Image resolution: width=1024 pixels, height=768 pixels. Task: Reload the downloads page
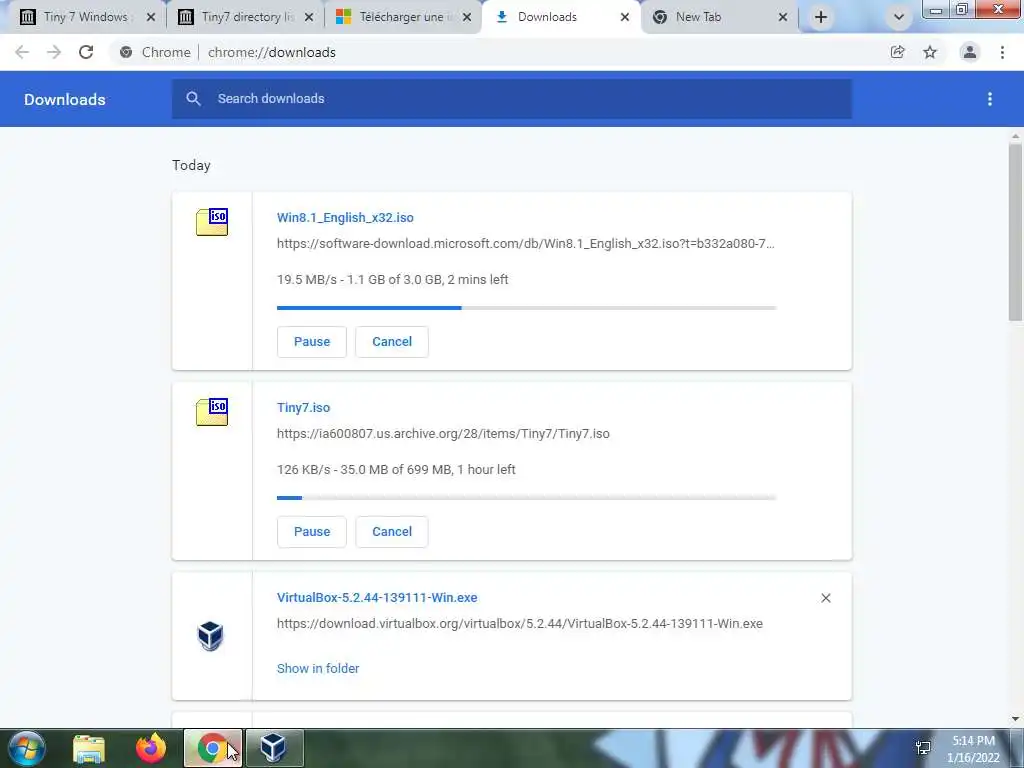86,52
